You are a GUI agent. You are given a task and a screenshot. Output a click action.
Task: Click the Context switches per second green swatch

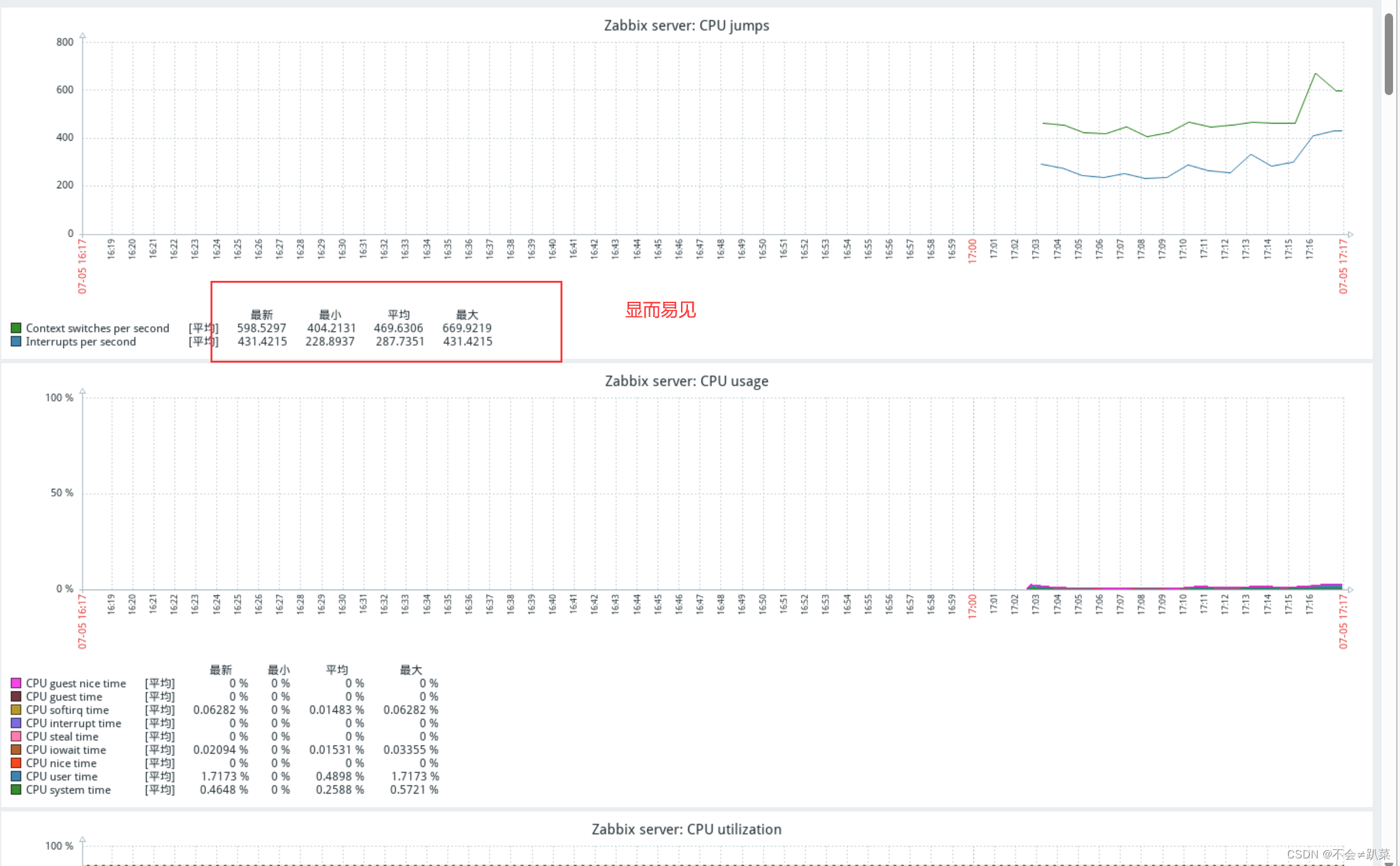coord(16,328)
